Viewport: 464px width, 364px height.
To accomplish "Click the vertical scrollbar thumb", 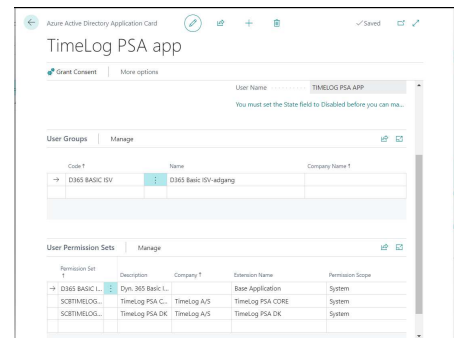I will click(x=419, y=234).
